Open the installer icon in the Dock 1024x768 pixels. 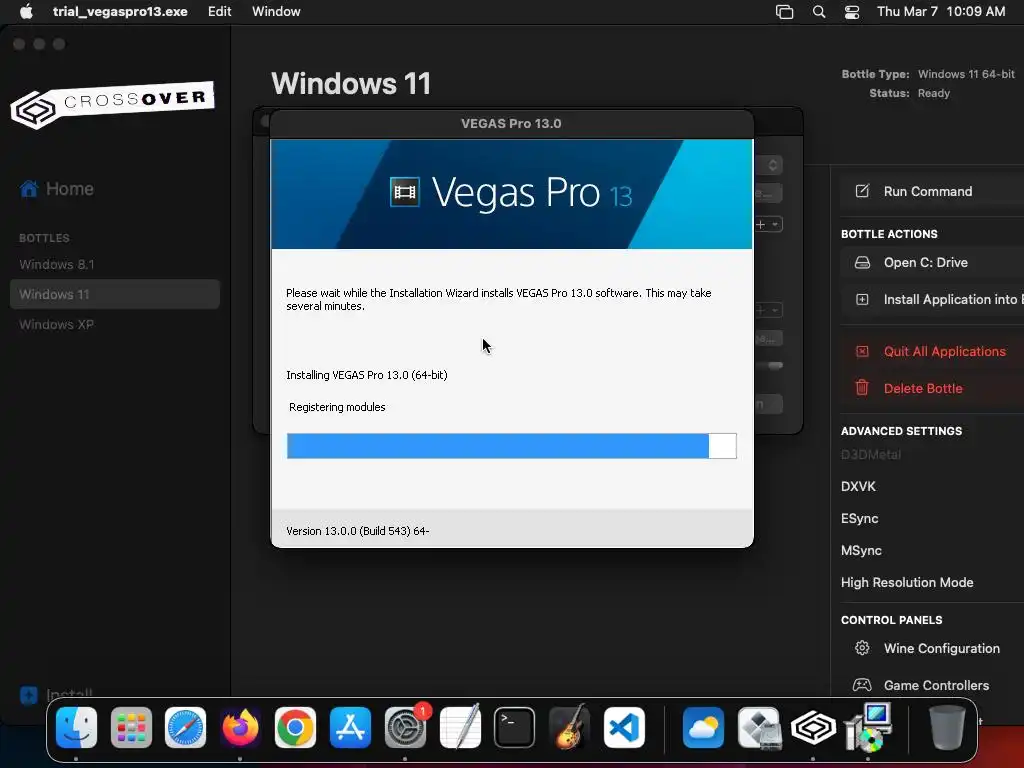tap(868, 727)
